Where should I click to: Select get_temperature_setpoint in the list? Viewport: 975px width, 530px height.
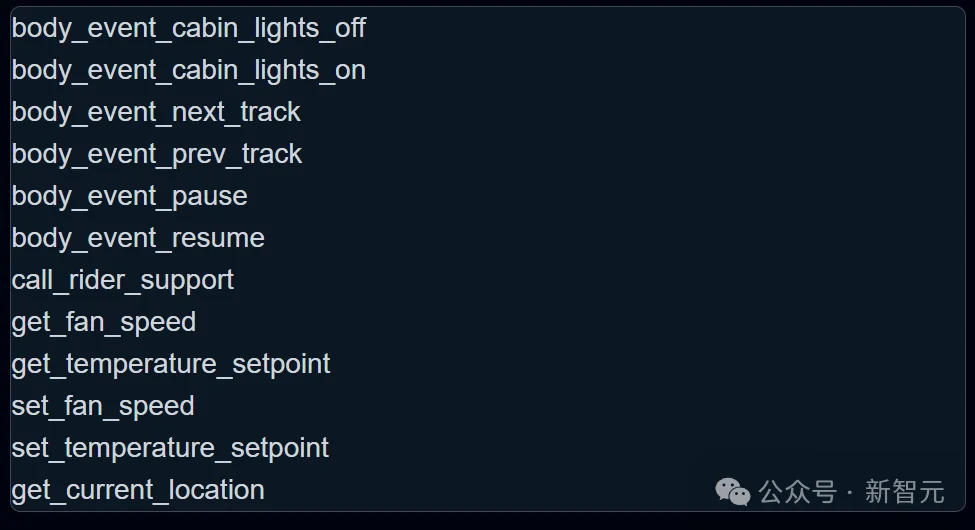[x=170, y=364]
